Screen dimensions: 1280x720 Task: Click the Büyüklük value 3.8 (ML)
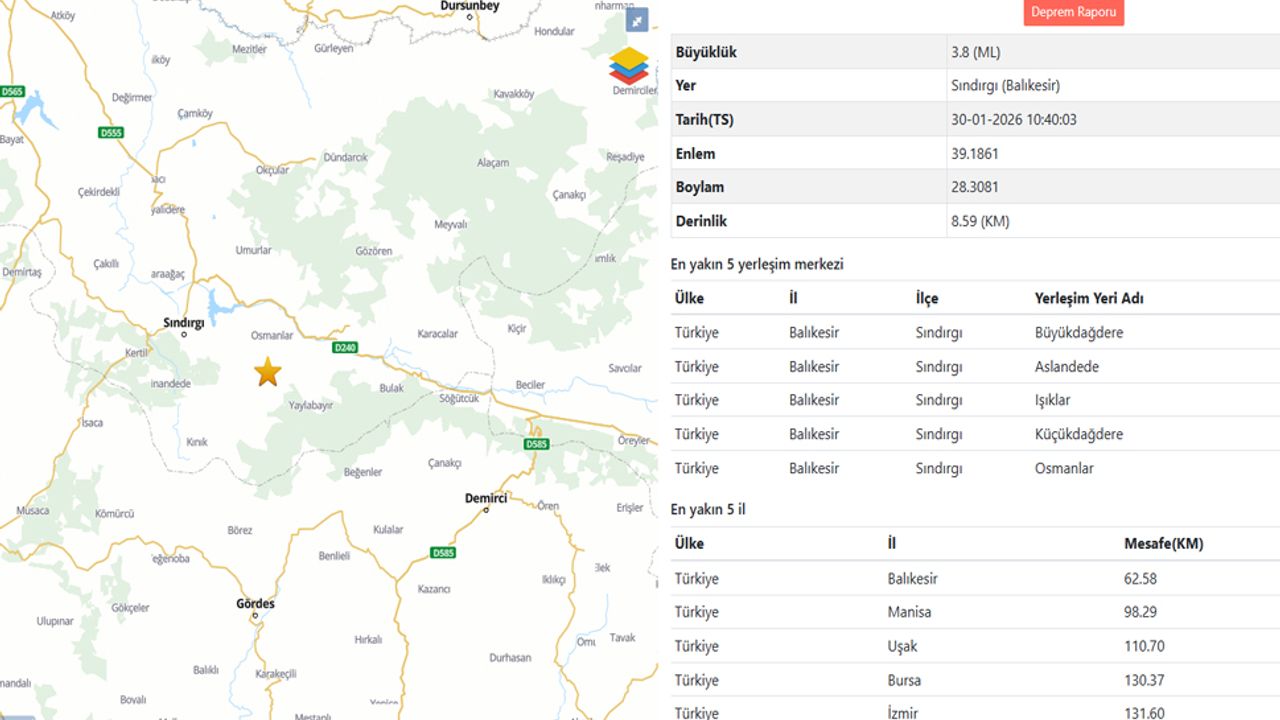[x=975, y=52]
